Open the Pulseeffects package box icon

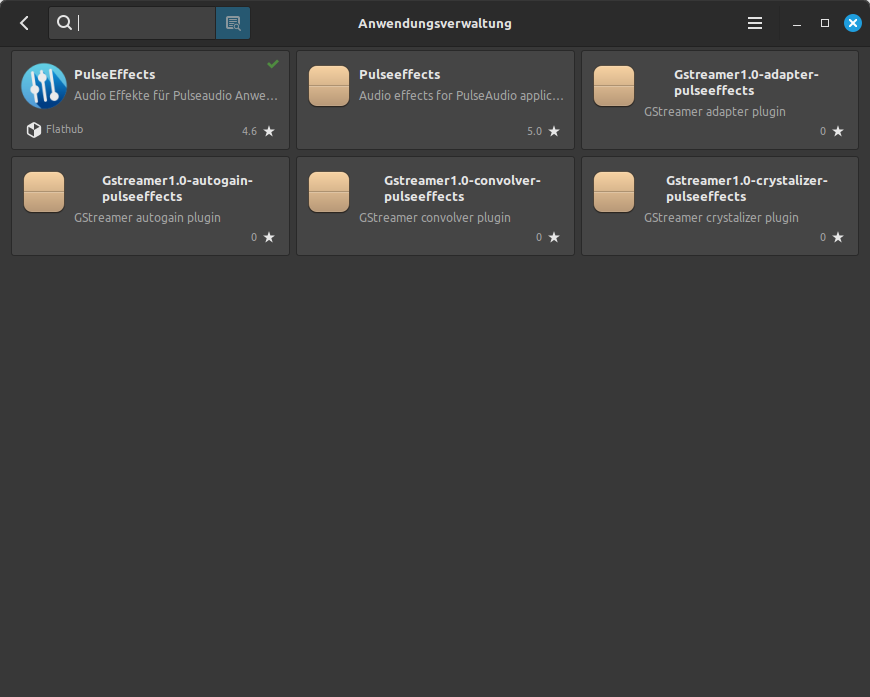pos(329,86)
